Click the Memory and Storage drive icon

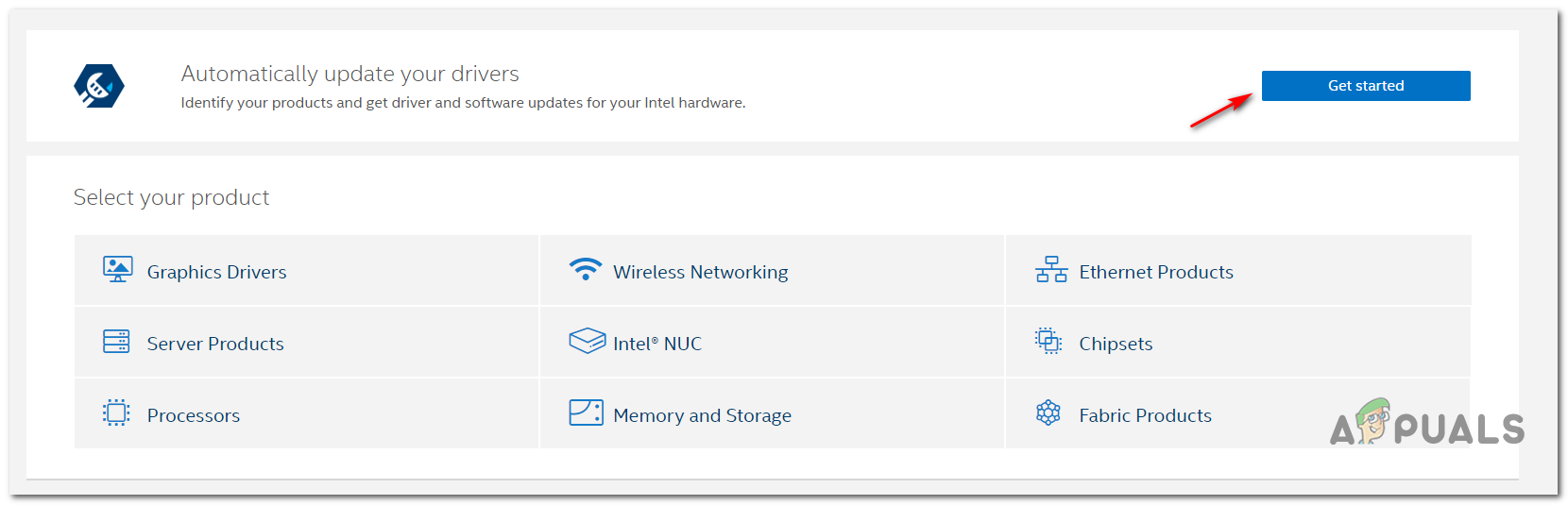[x=586, y=413]
